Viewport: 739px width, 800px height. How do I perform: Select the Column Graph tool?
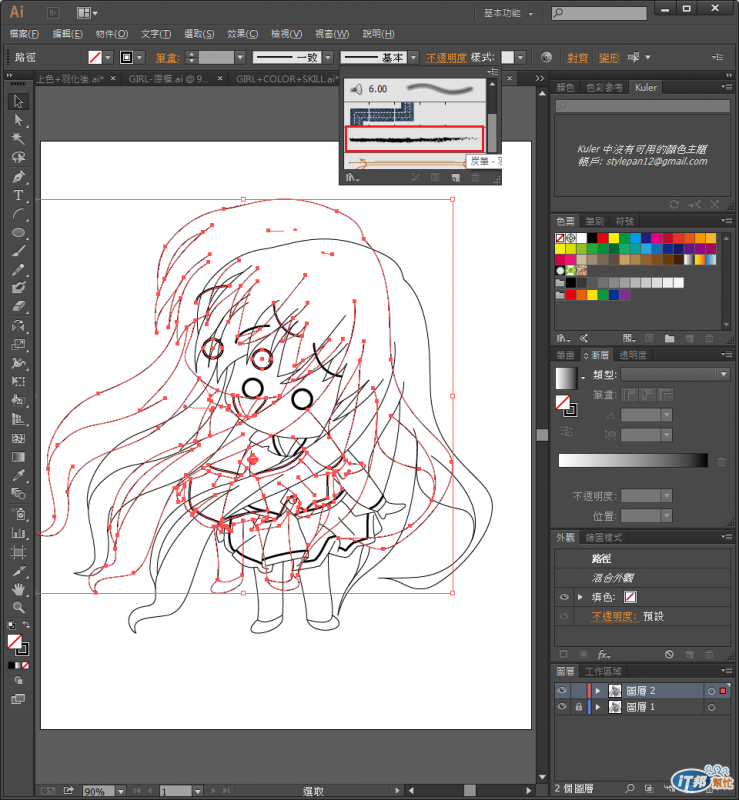pyautogui.click(x=18, y=533)
